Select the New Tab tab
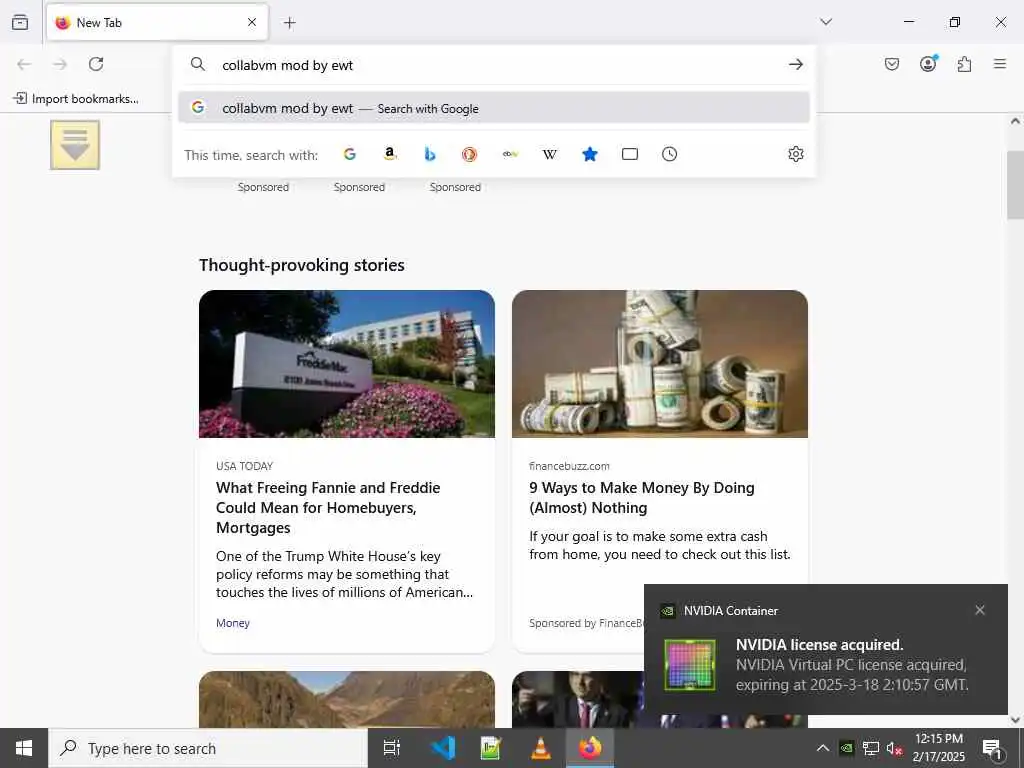The image size is (1024, 768). [157, 22]
